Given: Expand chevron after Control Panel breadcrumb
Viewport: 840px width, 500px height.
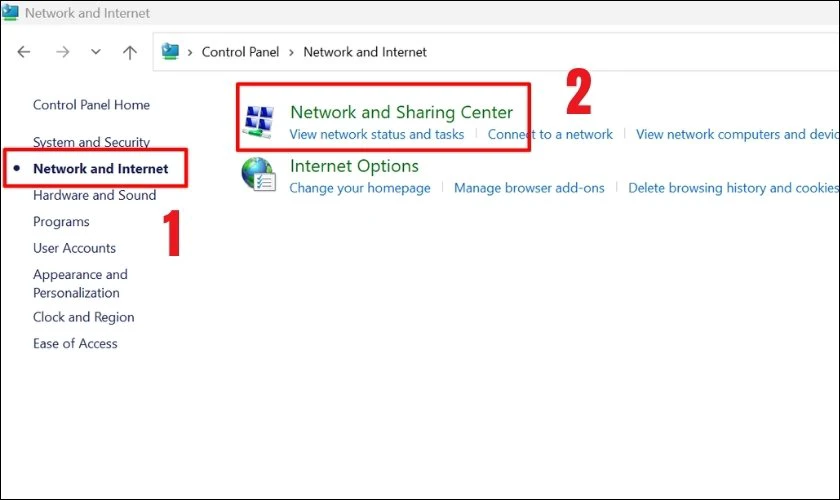Looking at the screenshot, I should click(291, 53).
